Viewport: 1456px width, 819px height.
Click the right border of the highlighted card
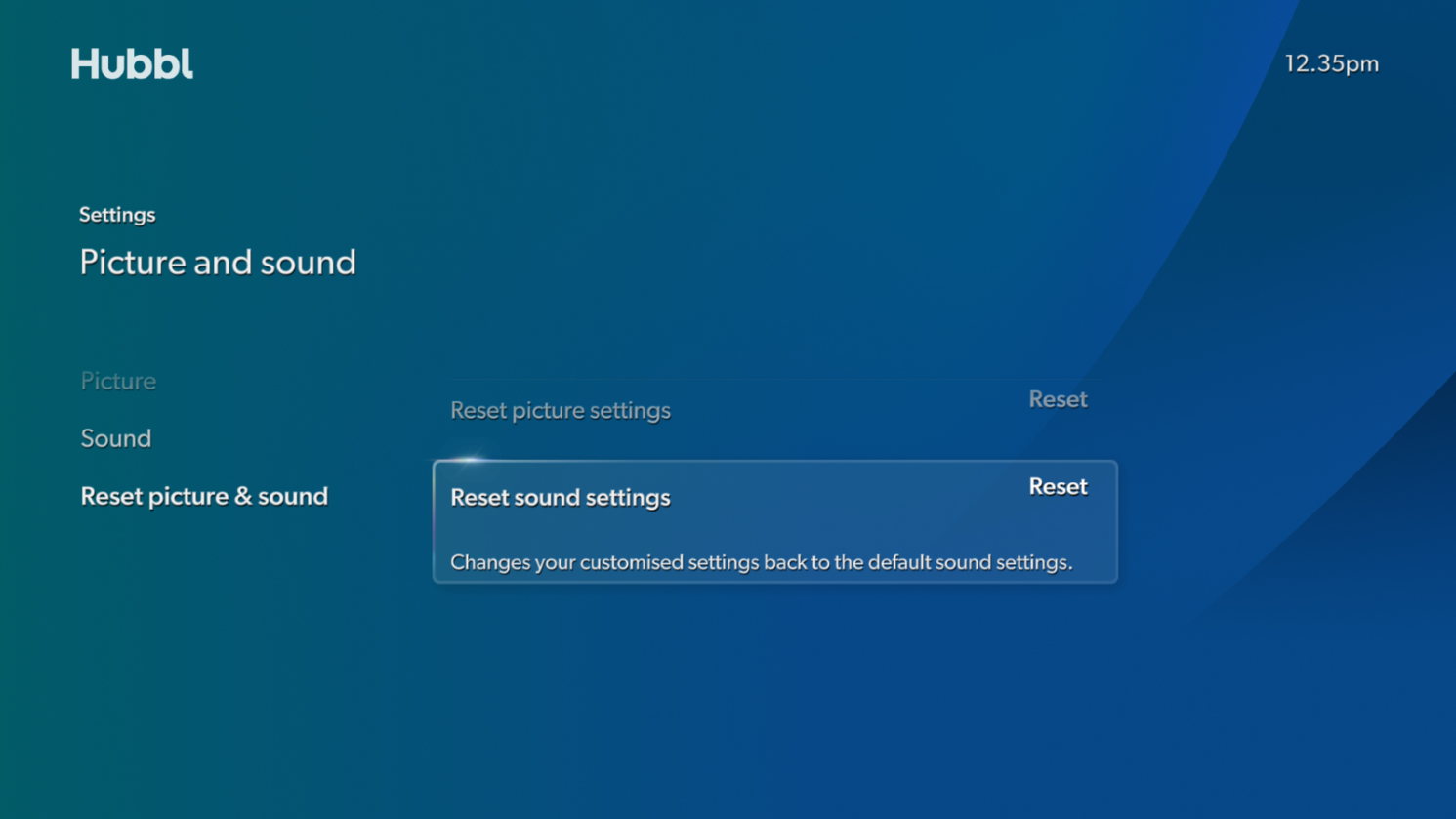pos(1116,522)
